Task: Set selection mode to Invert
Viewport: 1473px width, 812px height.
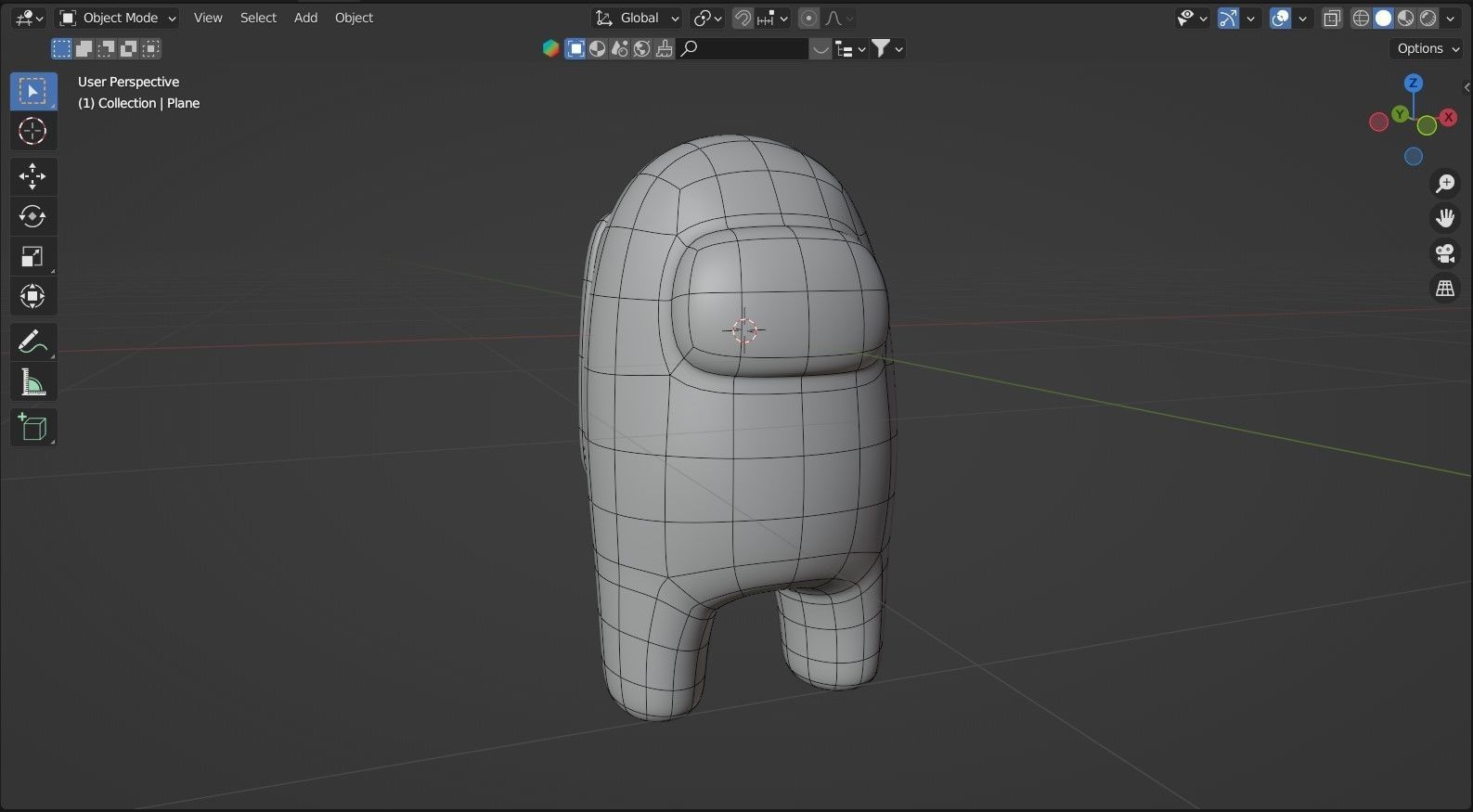Action: pyautogui.click(x=128, y=48)
